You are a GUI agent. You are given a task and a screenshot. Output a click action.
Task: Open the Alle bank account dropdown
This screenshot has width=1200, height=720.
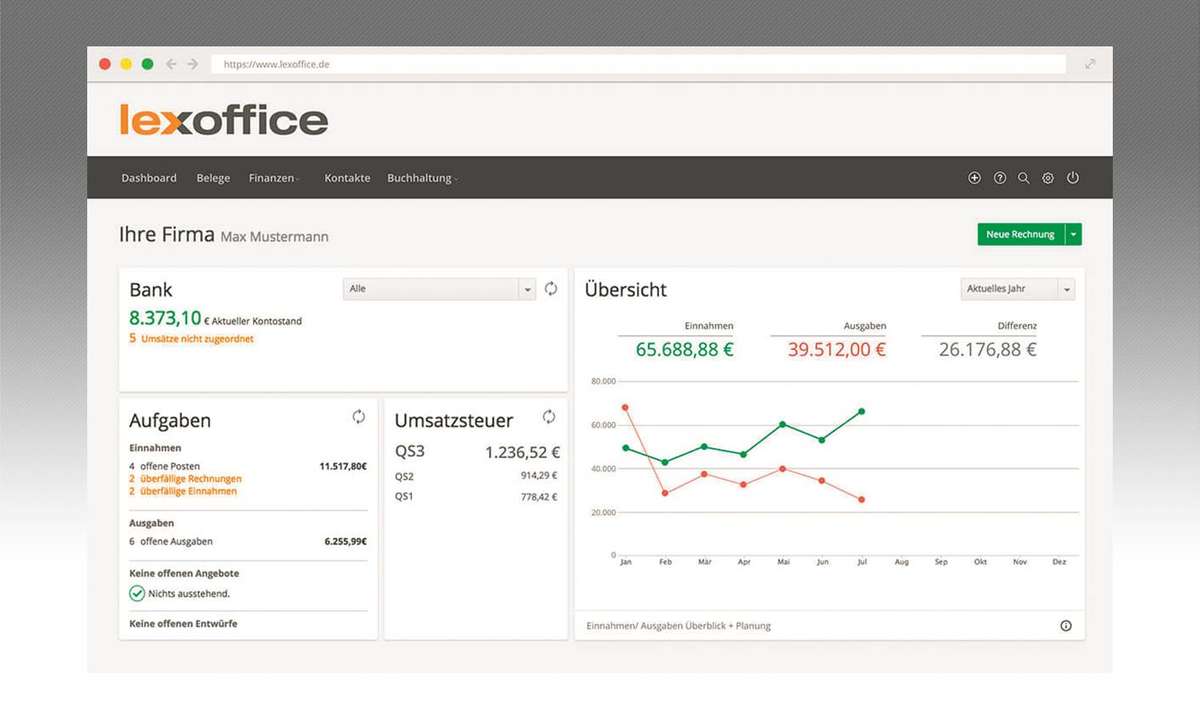(x=440, y=289)
